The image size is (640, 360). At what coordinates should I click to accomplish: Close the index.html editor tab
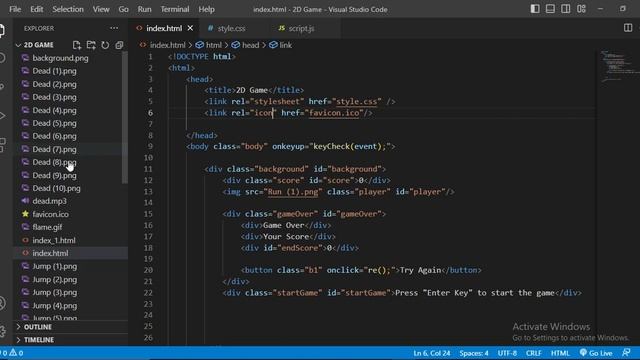190,28
